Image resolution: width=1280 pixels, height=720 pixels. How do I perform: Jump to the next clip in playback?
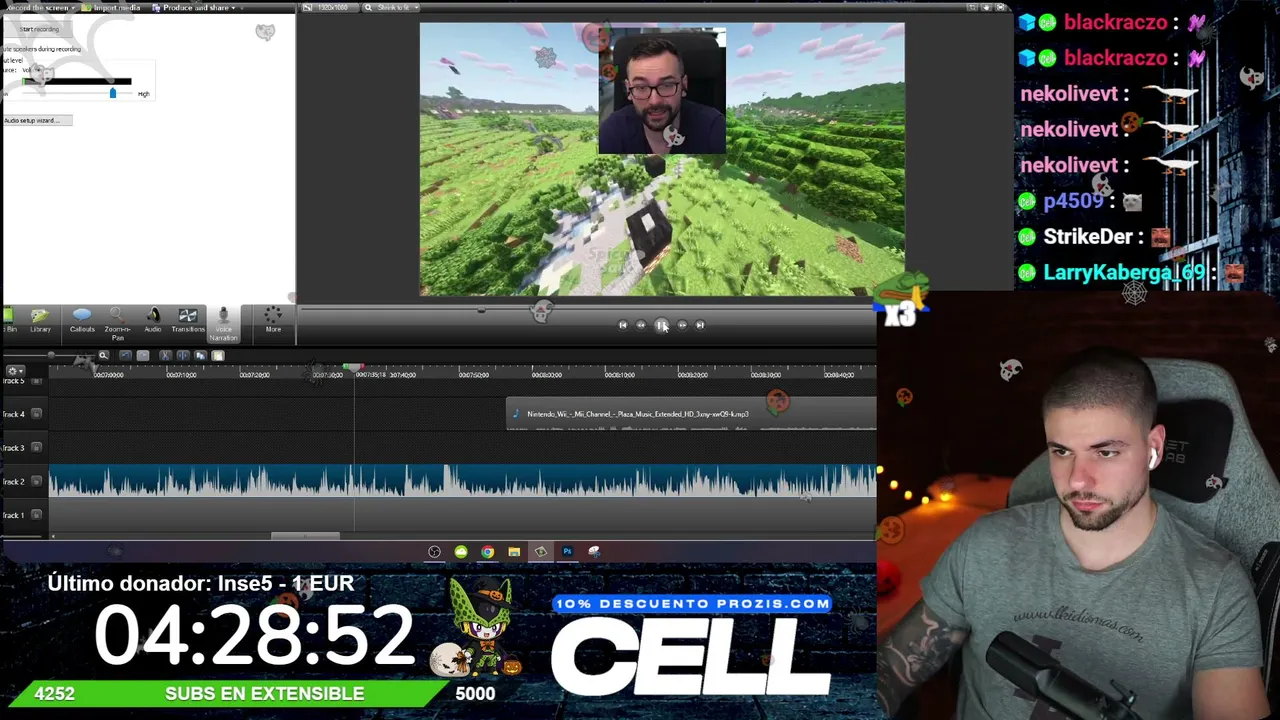coord(700,325)
